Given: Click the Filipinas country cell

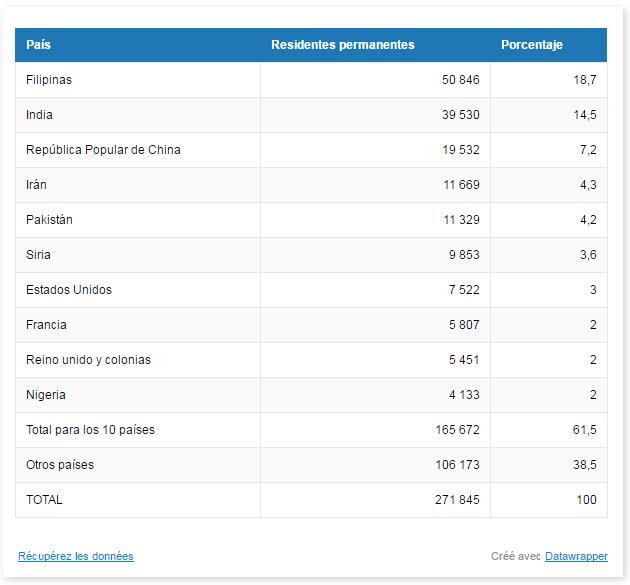Looking at the screenshot, I should tap(49, 80).
